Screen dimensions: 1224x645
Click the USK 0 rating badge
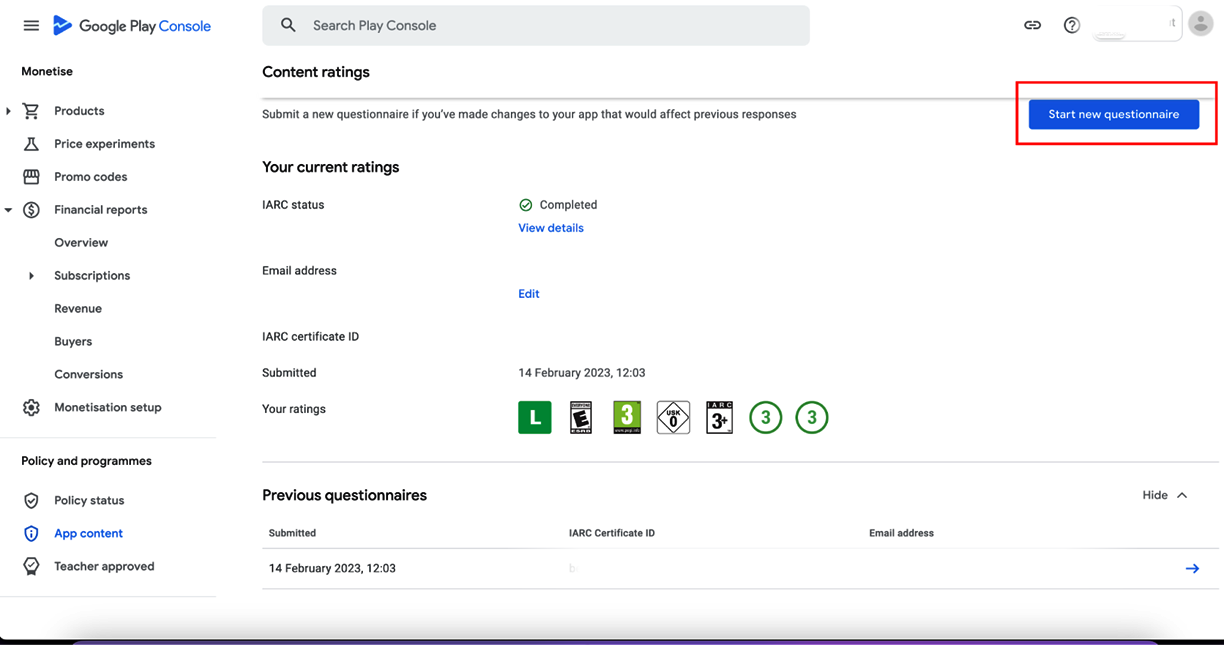point(673,417)
